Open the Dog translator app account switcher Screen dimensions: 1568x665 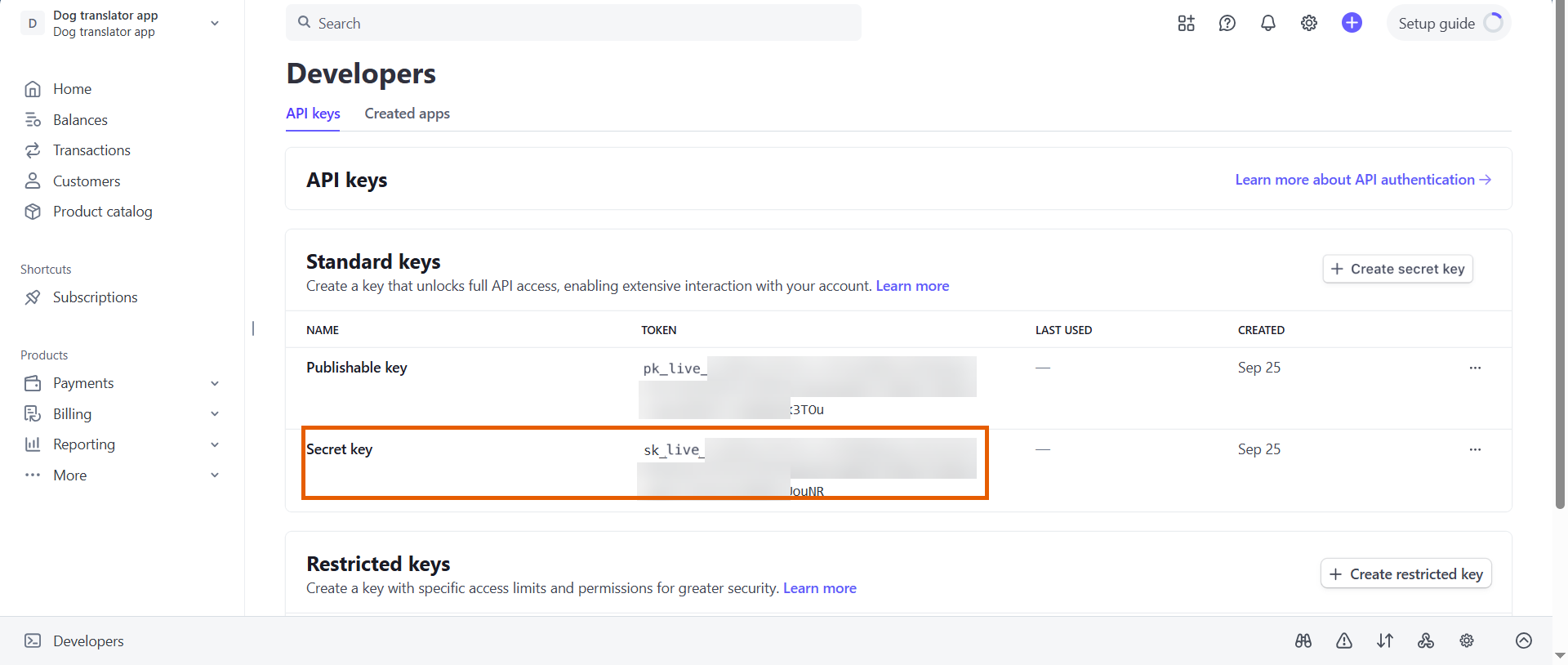tap(122, 23)
